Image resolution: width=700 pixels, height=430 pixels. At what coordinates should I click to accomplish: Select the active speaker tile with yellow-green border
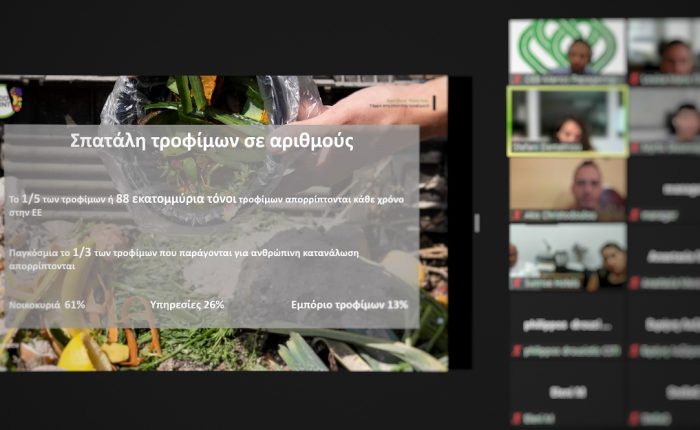[x=567, y=121]
